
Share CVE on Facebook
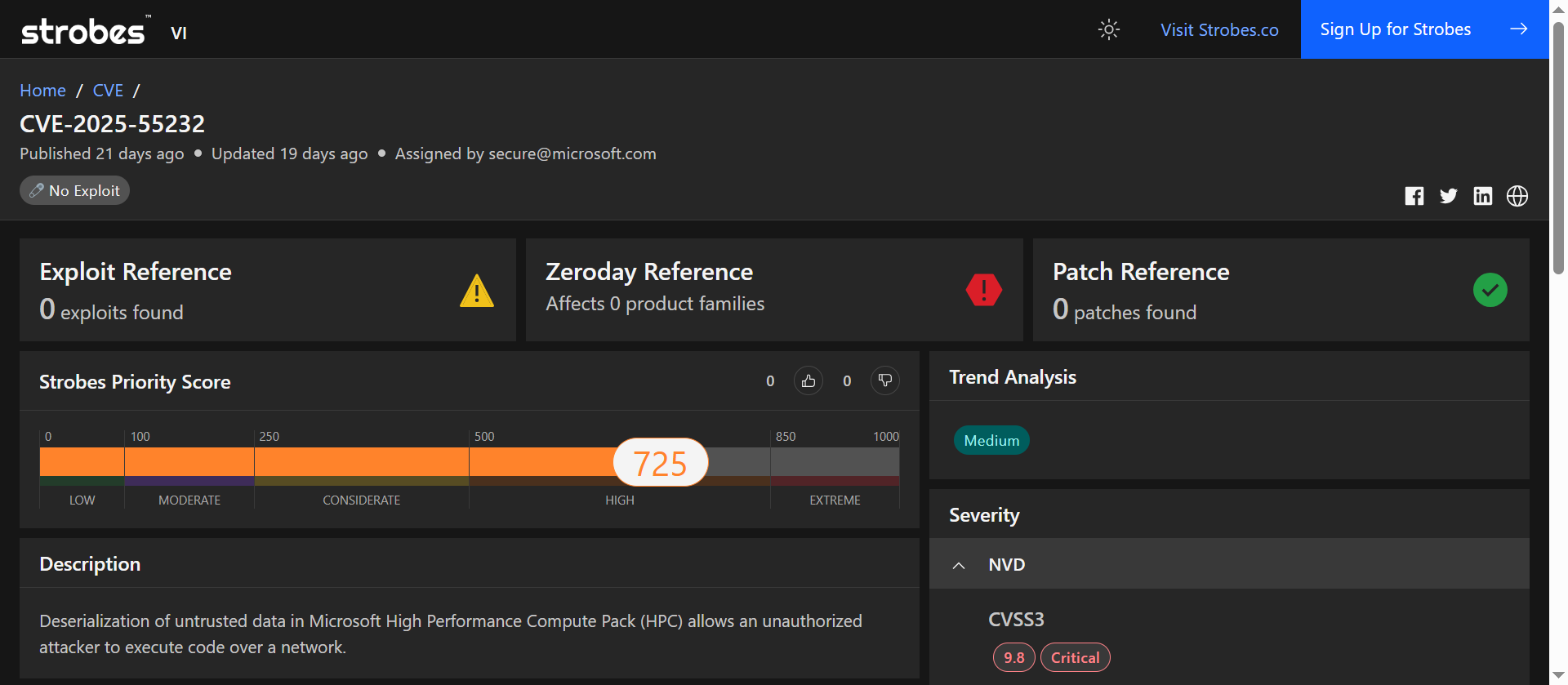click(1414, 196)
